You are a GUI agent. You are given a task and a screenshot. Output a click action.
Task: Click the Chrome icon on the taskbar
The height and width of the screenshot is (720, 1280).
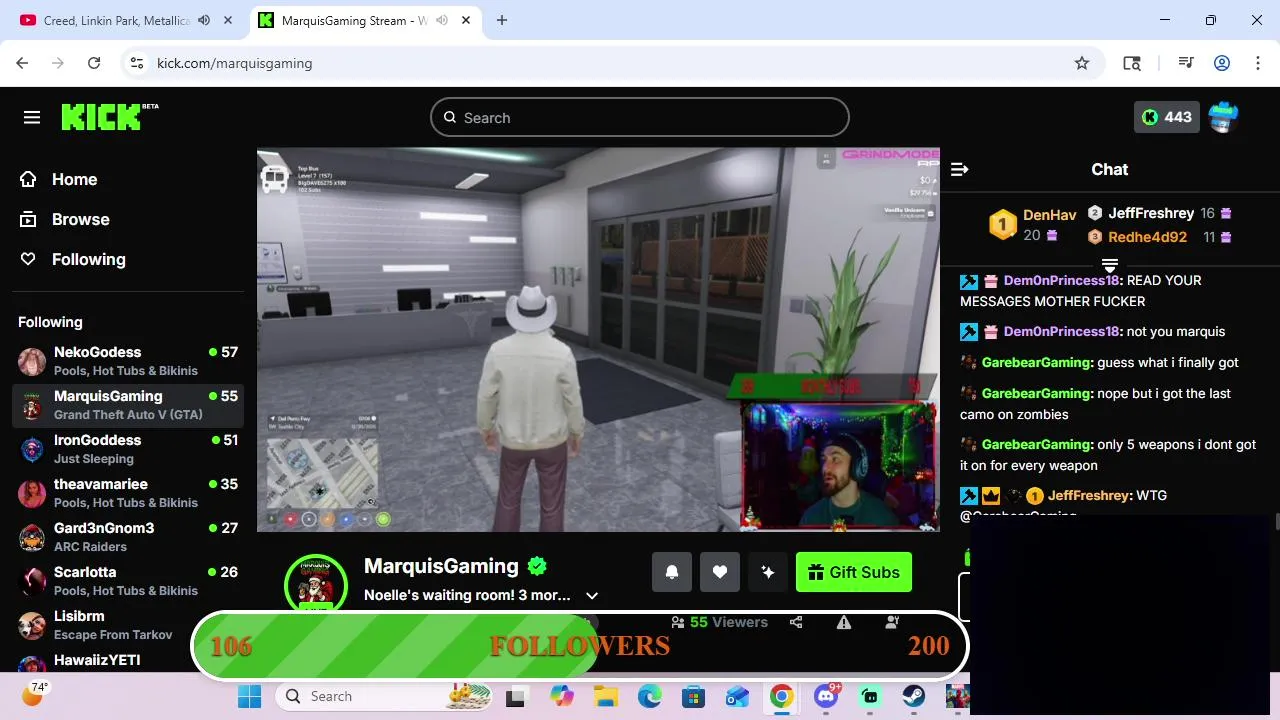click(x=782, y=696)
